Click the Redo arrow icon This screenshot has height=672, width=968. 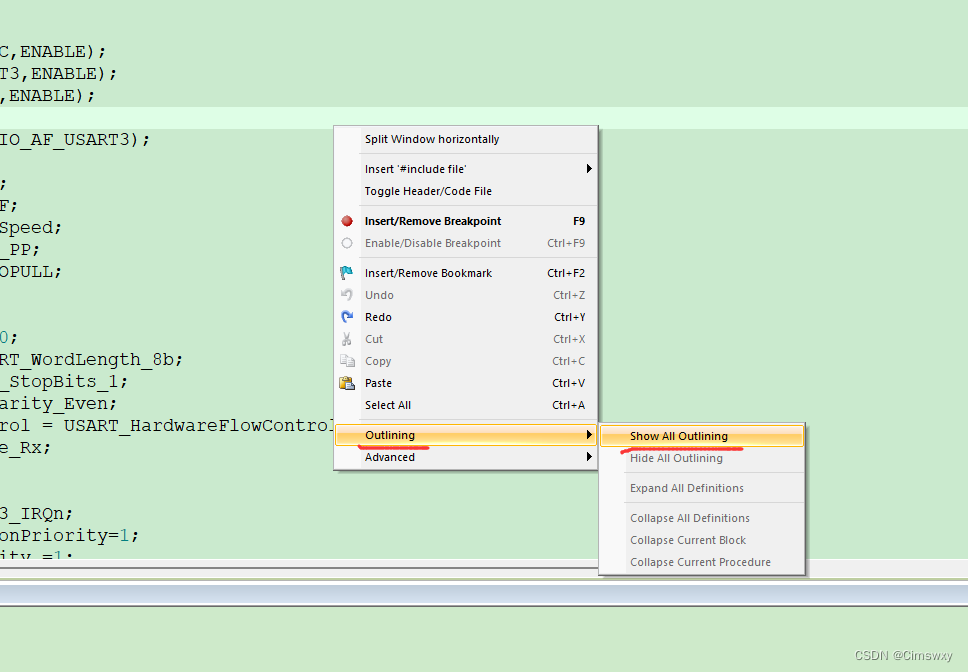click(347, 317)
